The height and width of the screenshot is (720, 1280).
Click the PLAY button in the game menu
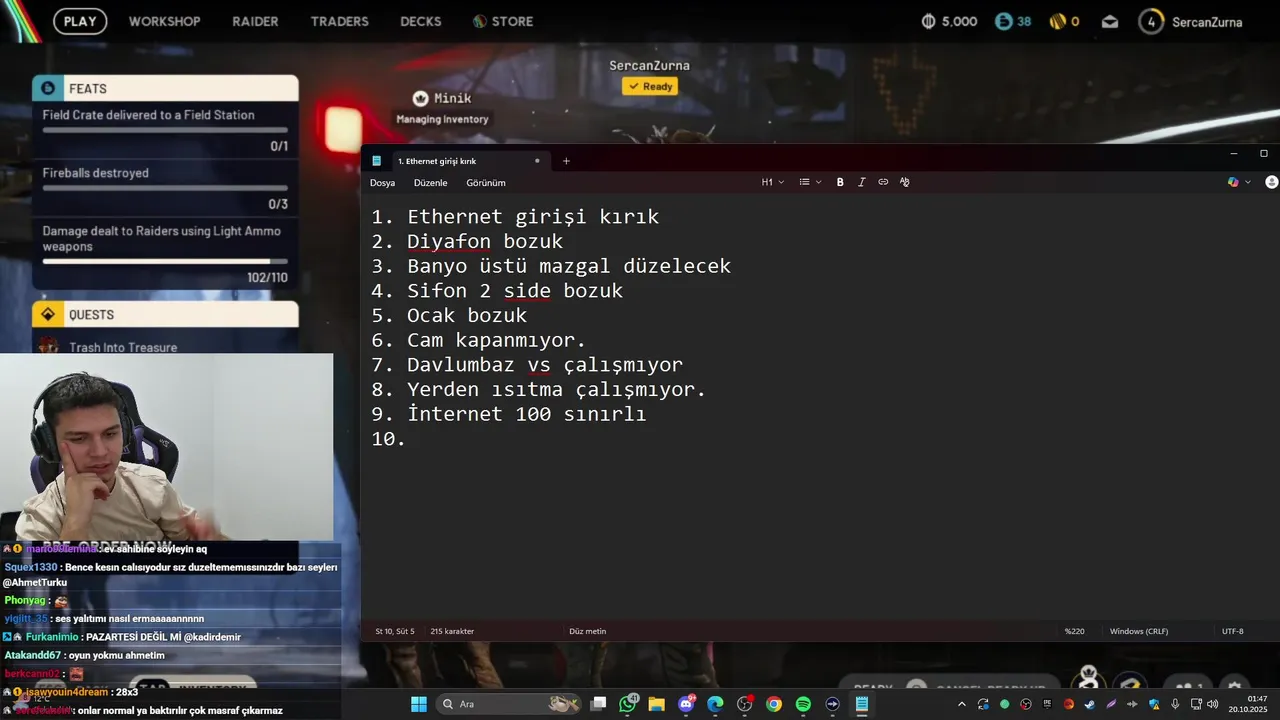tap(80, 21)
